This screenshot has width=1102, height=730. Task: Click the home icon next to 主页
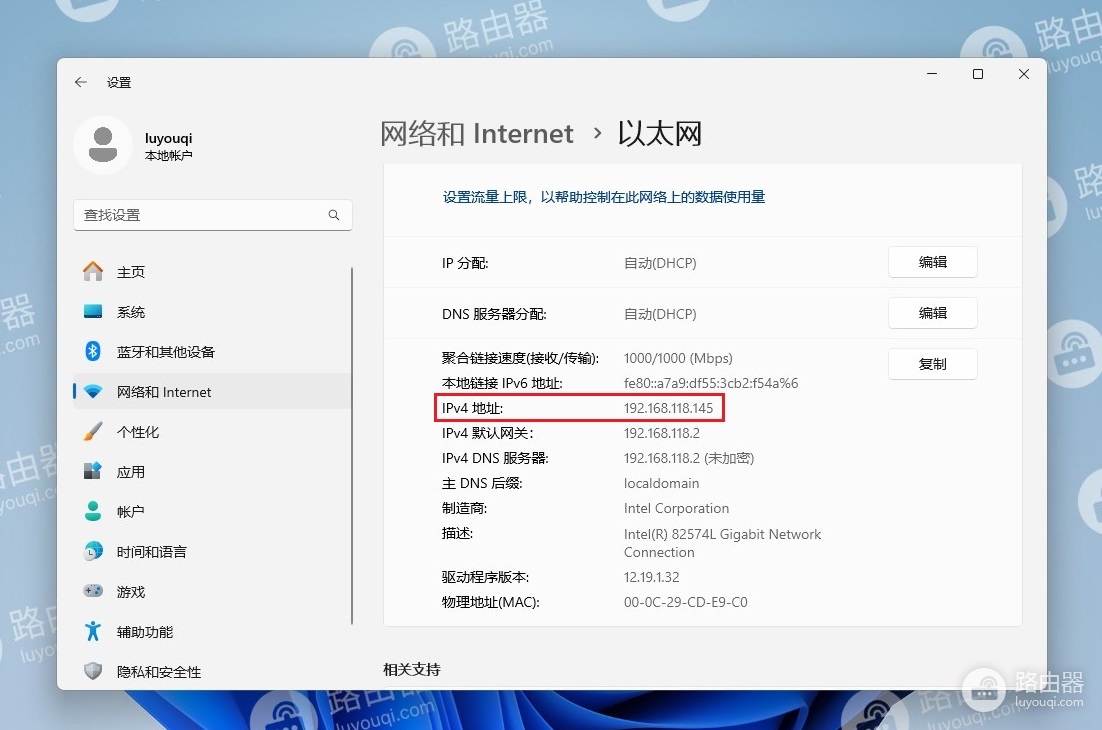click(93, 271)
